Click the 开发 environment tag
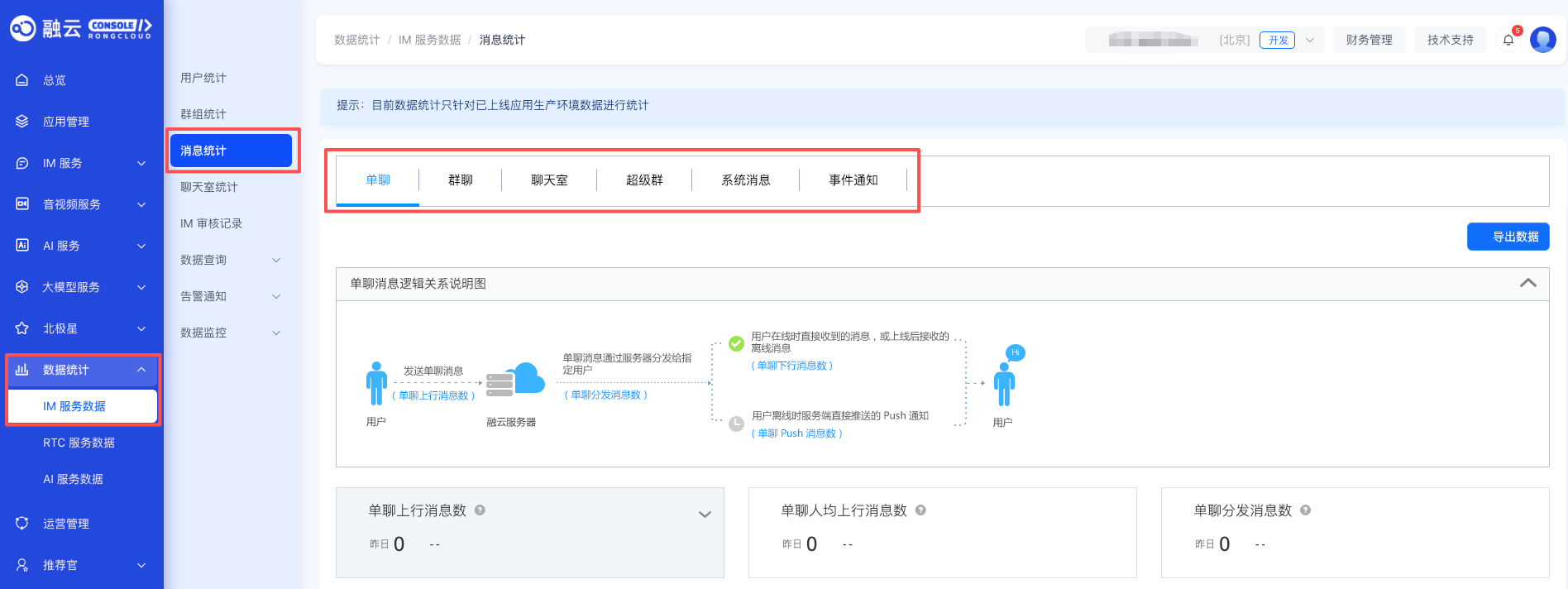The height and width of the screenshot is (589, 1568). 1278,40
